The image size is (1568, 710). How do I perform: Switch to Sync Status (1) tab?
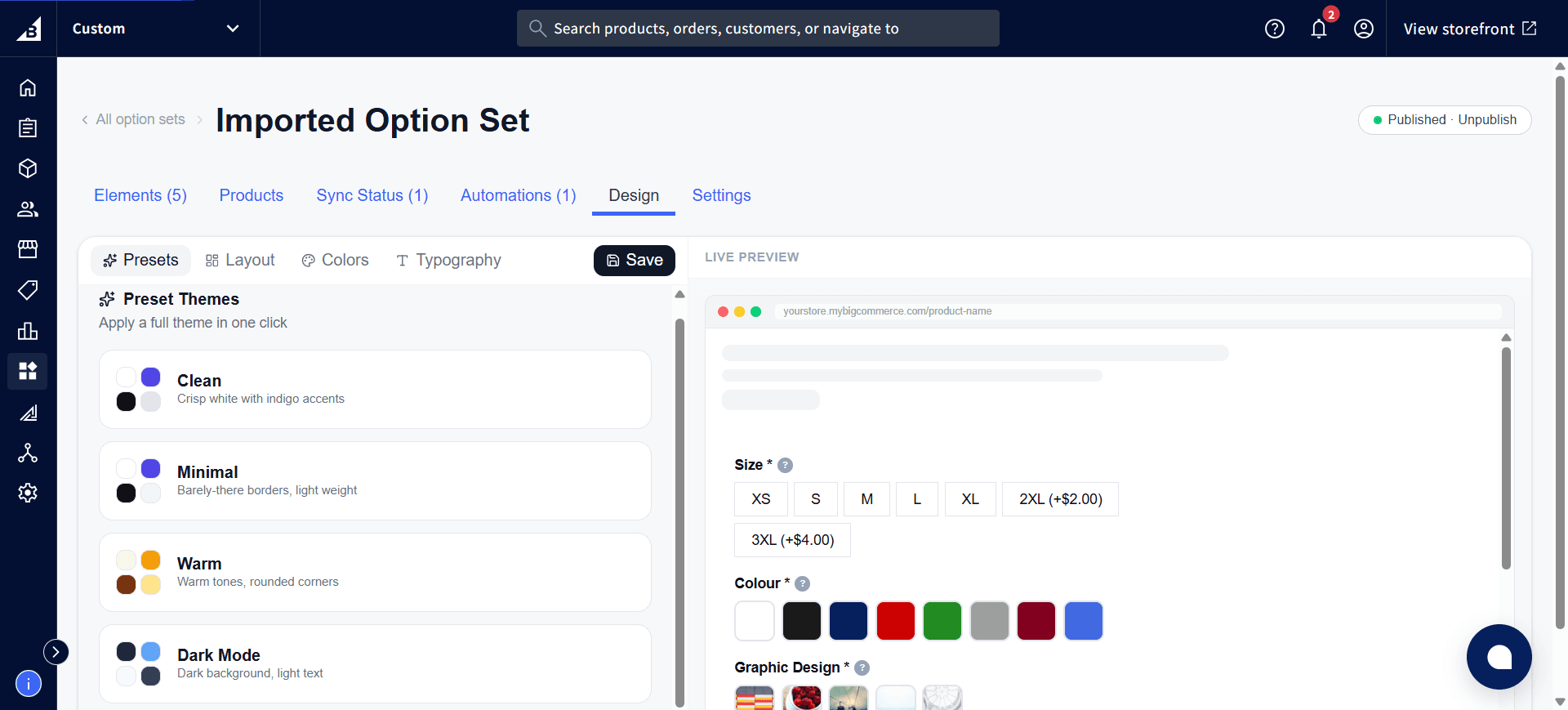372,195
